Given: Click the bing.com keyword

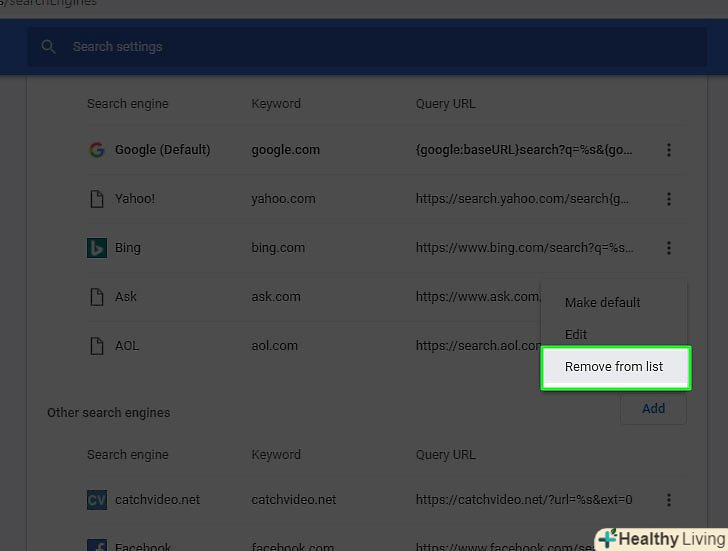Looking at the screenshot, I should [278, 248].
